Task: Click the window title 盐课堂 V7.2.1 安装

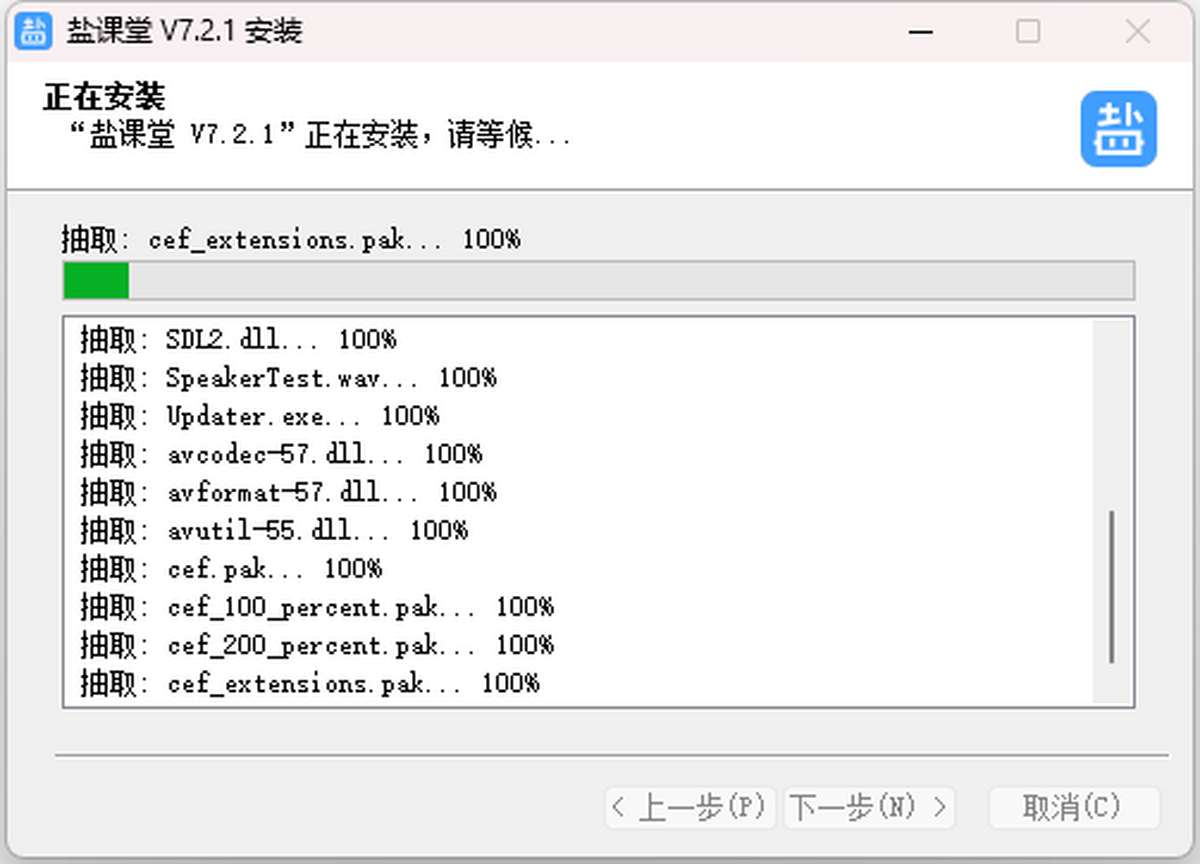Action: (184, 31)
